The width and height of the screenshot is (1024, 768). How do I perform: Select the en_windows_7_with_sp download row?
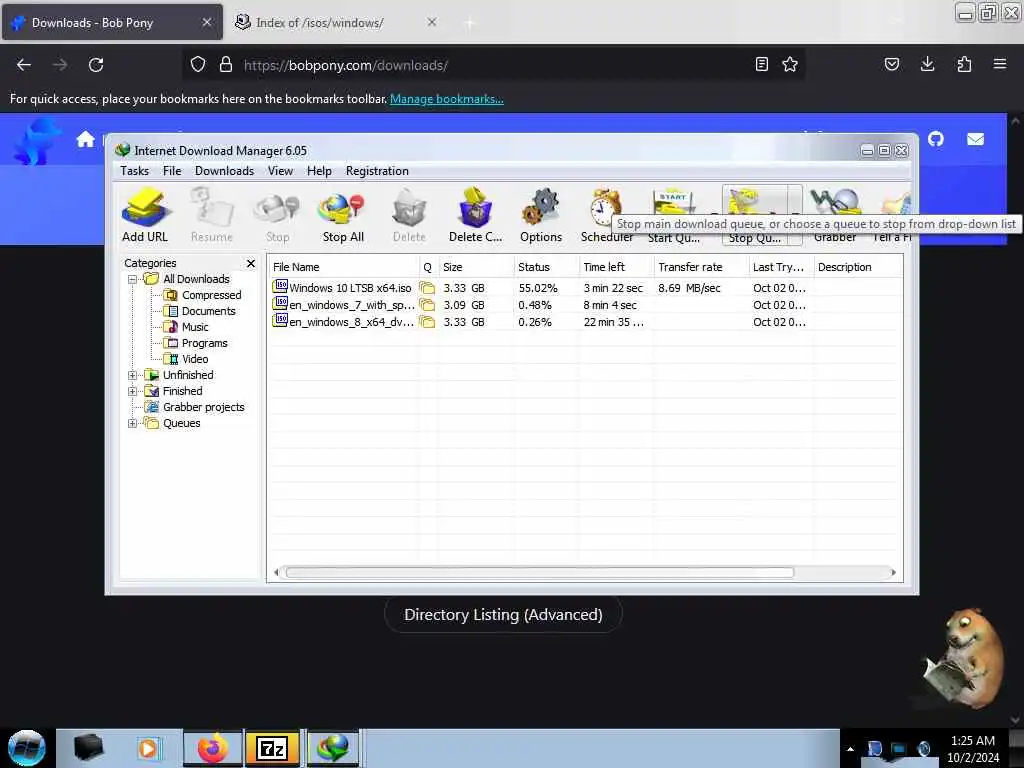point(586,305)
